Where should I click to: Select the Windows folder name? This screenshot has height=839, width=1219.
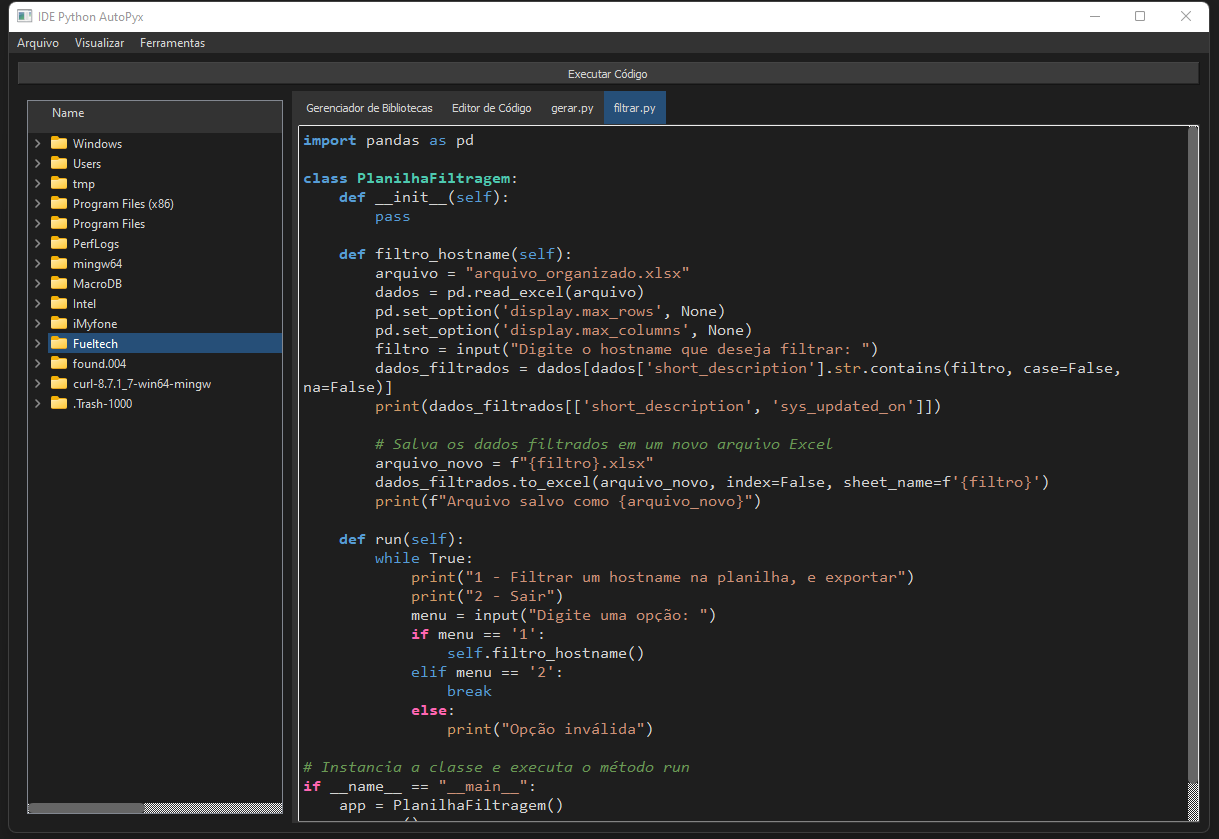[97, 143]
